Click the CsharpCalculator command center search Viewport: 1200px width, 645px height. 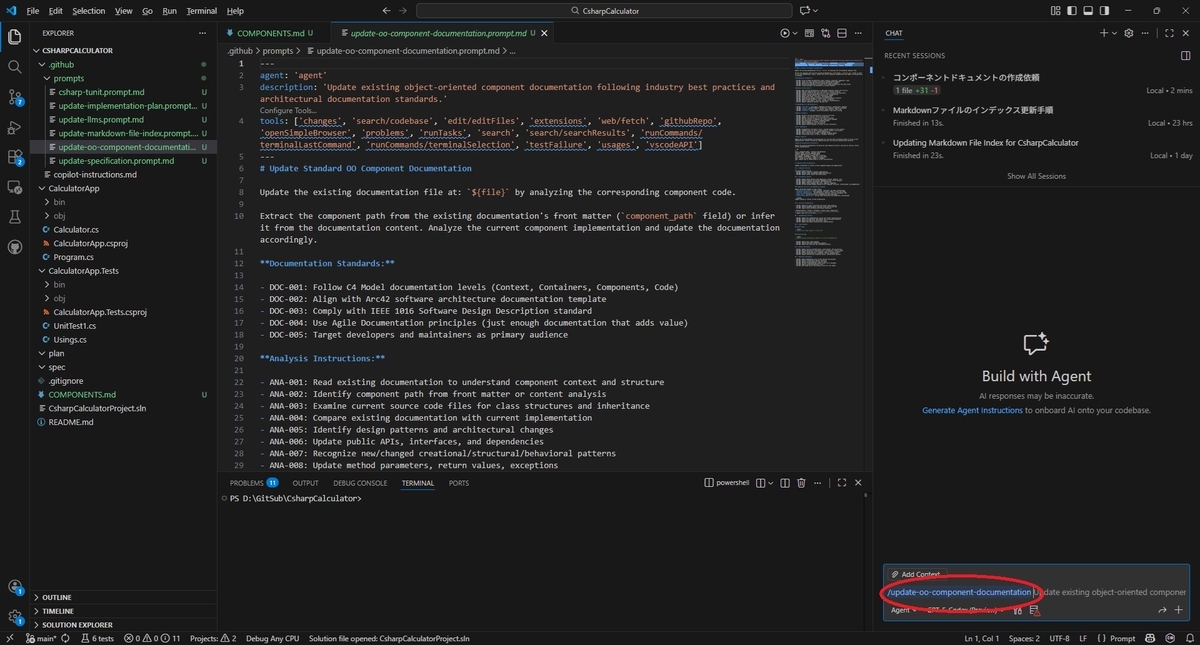[603, 11]
